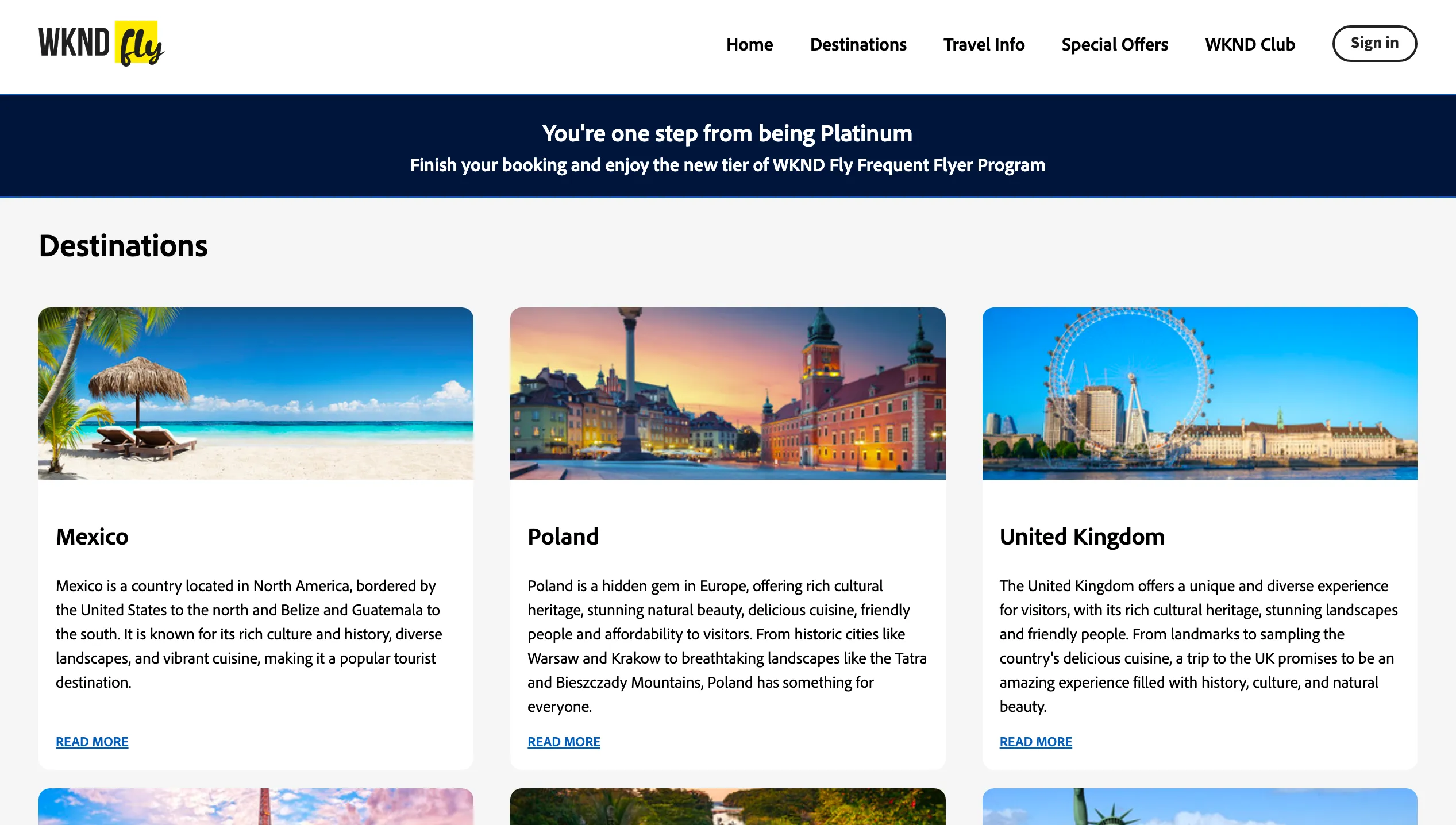Open the Eiffel Tower thumbnail card
Viewport: 1456px width, 825px height.
tap(256, 807)
